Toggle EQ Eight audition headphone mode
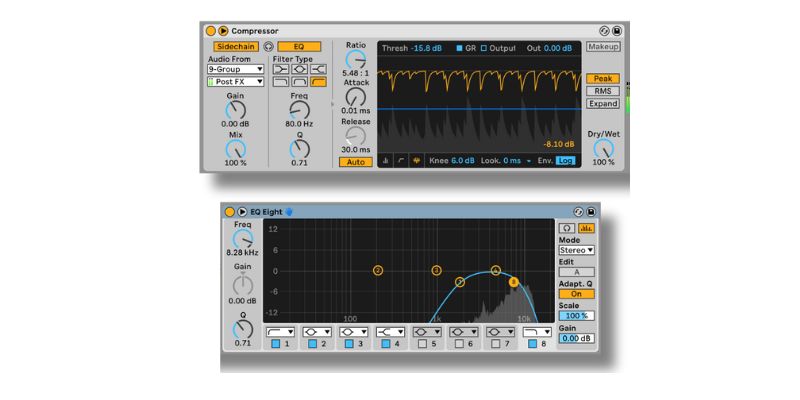The width and height of the screenshot is (800, 400). point(567,228)
